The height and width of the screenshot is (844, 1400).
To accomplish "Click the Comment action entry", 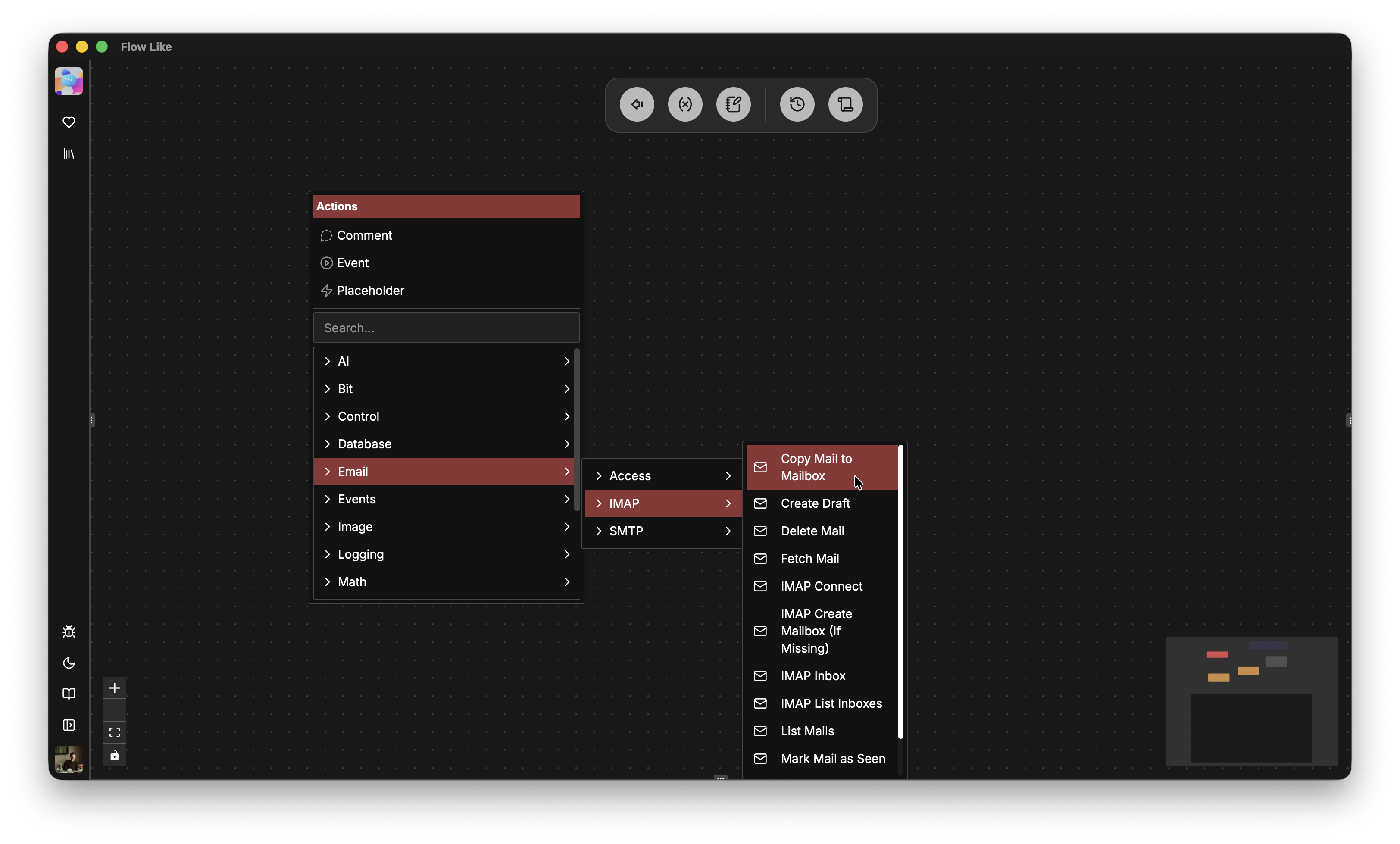I will point(364,235).
